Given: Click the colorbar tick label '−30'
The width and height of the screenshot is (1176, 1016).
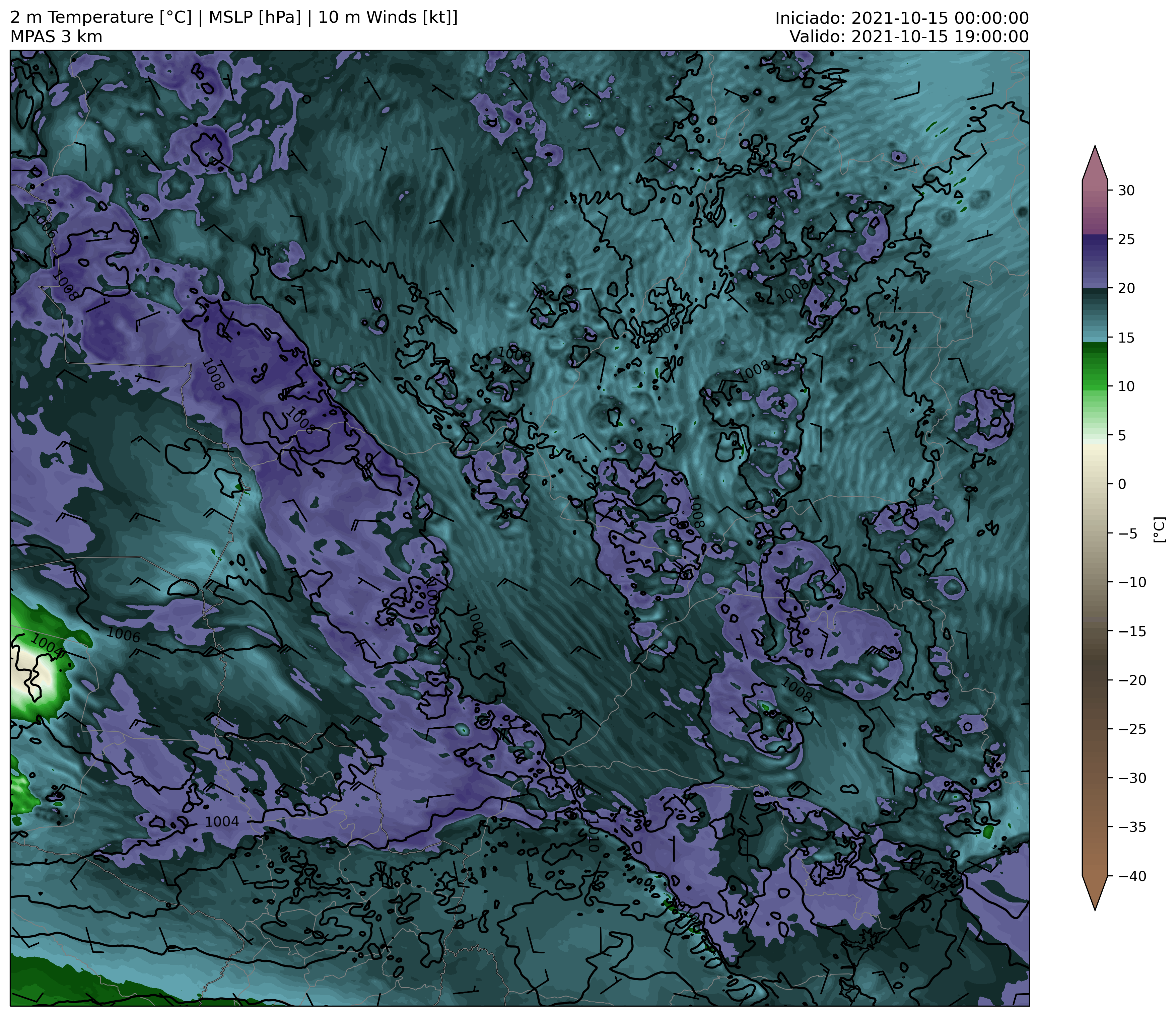Looking at the screenshot, I should click(x=1132, y=778).
